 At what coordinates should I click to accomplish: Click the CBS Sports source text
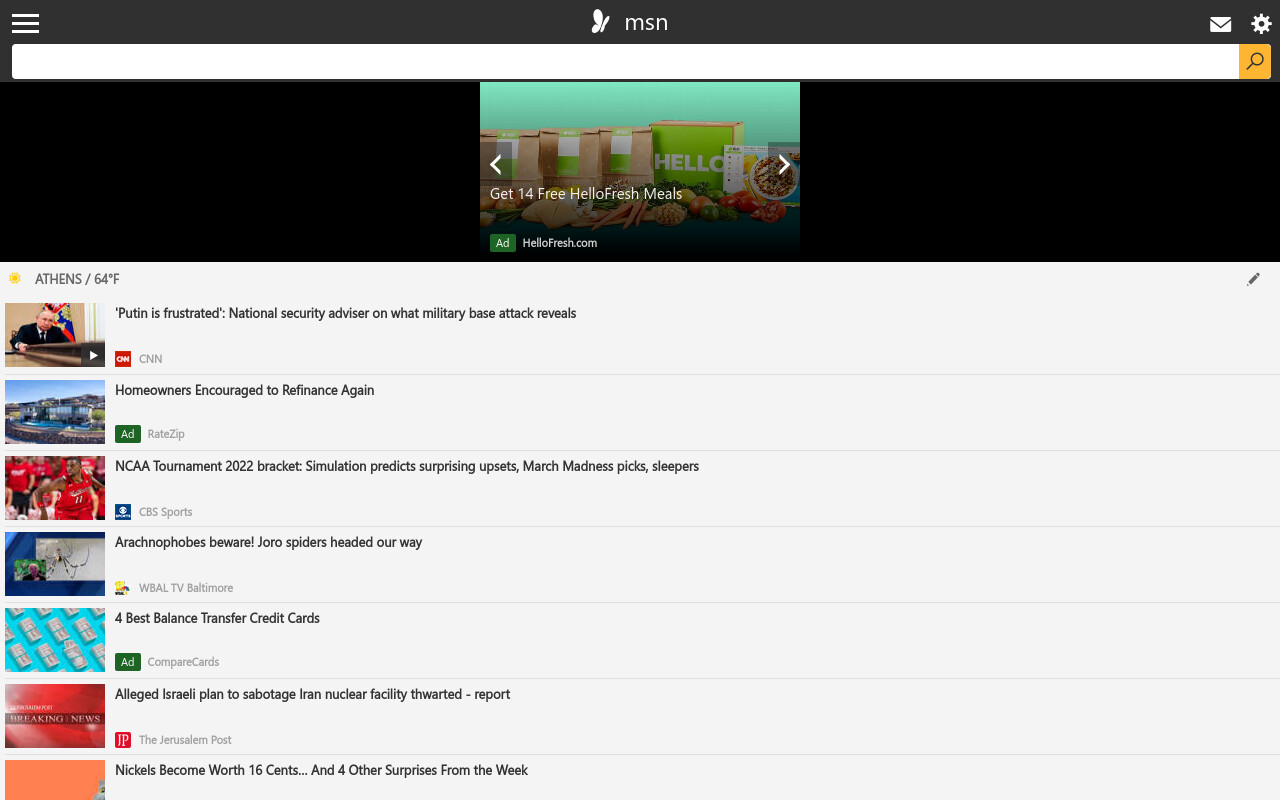[166, 512]
